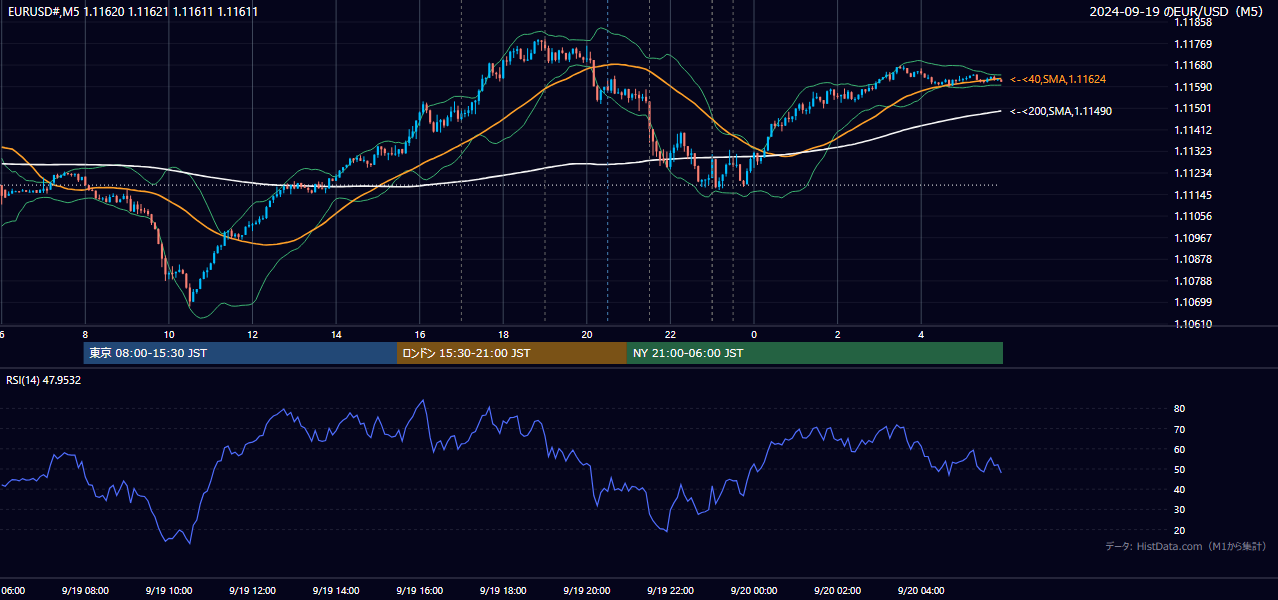Click price scale value 1.11145
The image size is (1278, 600).
click(x=1193, y=195)
